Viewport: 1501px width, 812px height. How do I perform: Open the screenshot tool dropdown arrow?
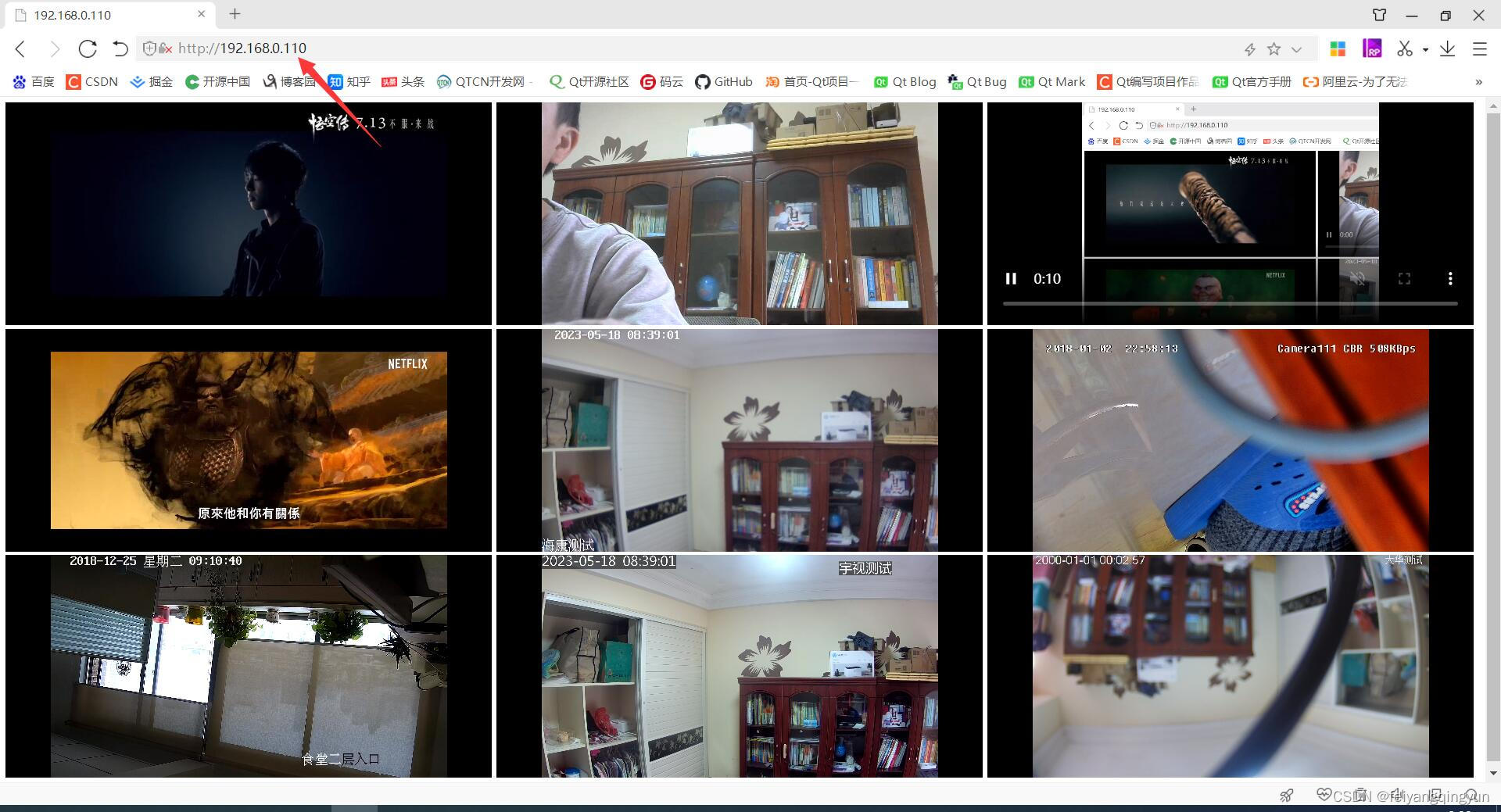click(x=1425, y=49)
